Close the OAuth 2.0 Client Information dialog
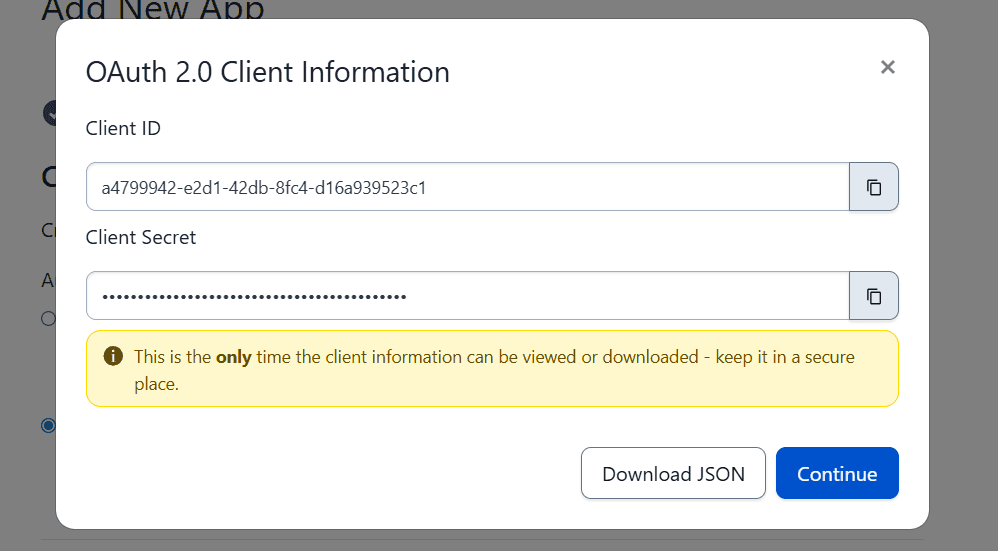998x551 pixels. pyautogui.click(x=888, y=67)
